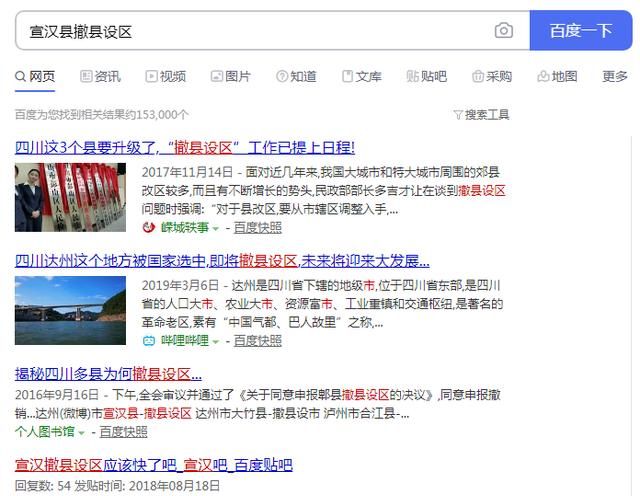The width and height of the screenshot is (640, 496).
Task: Click the date 2016年9月16日 in third result
Action: click(57, 395)
